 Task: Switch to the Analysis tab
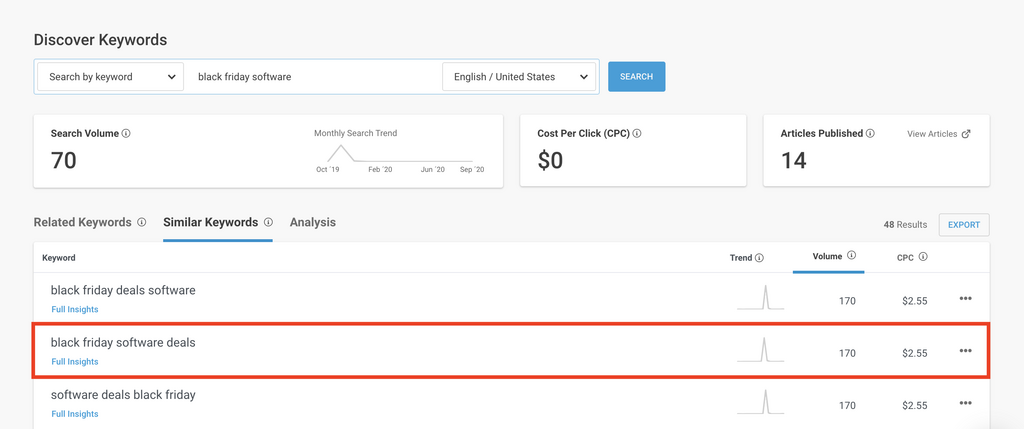pyautogui.click(x=312, y=222)
